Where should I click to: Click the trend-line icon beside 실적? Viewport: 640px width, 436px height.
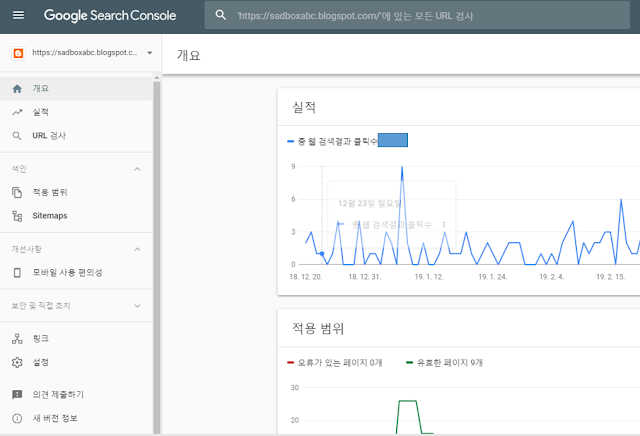(17, 112)
